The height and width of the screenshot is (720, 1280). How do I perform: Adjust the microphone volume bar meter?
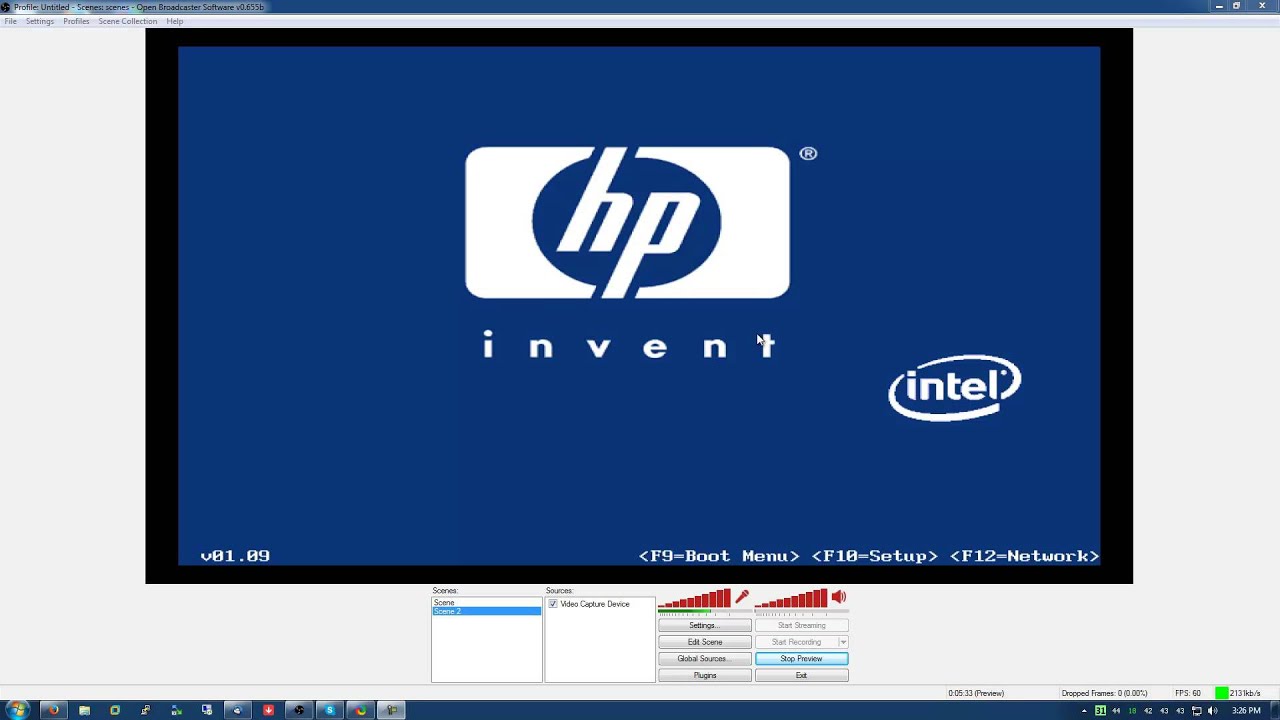pyautogui.click(x=694, y=600)
